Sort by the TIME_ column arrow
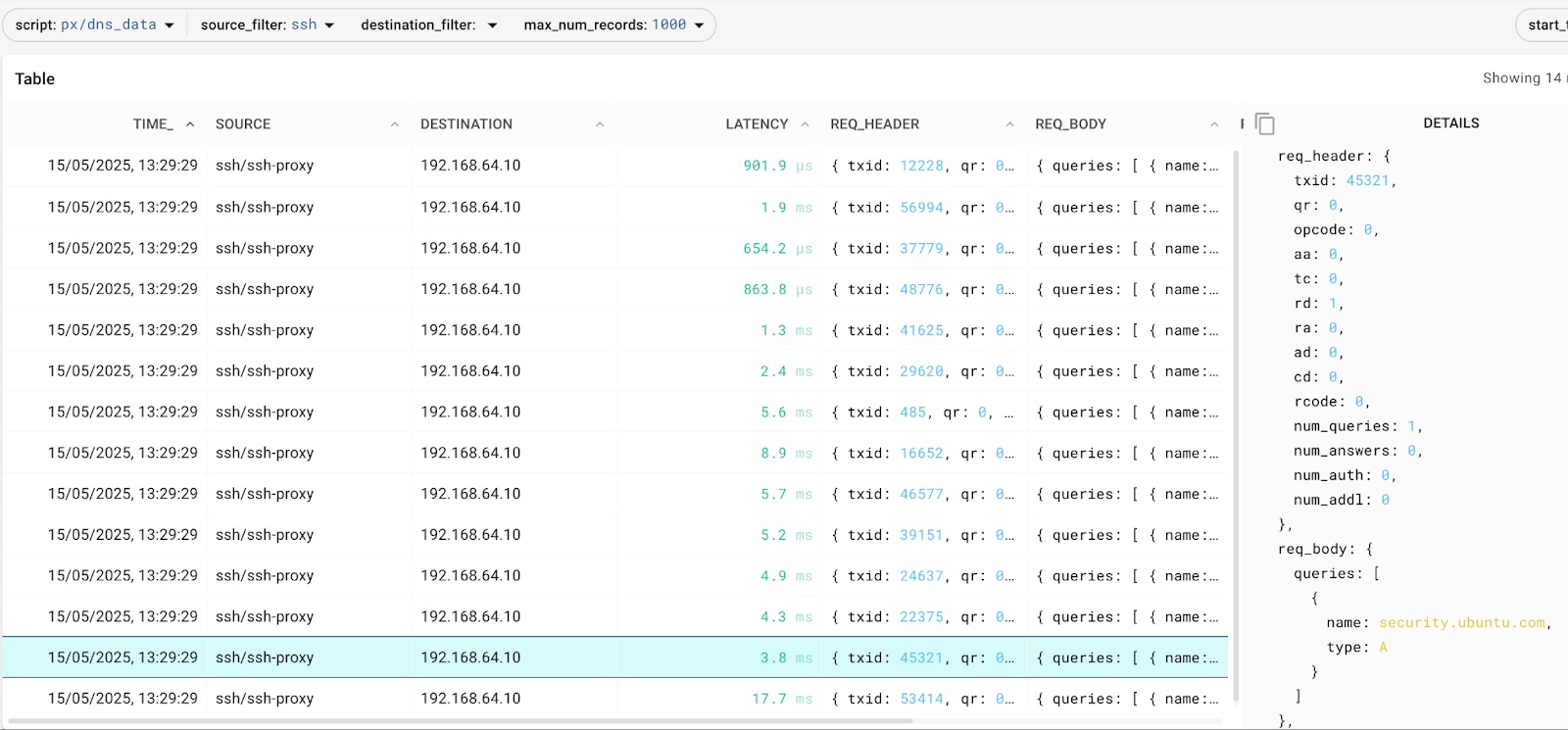Screen dimensions: 1568x730 [x=190, y=124]
